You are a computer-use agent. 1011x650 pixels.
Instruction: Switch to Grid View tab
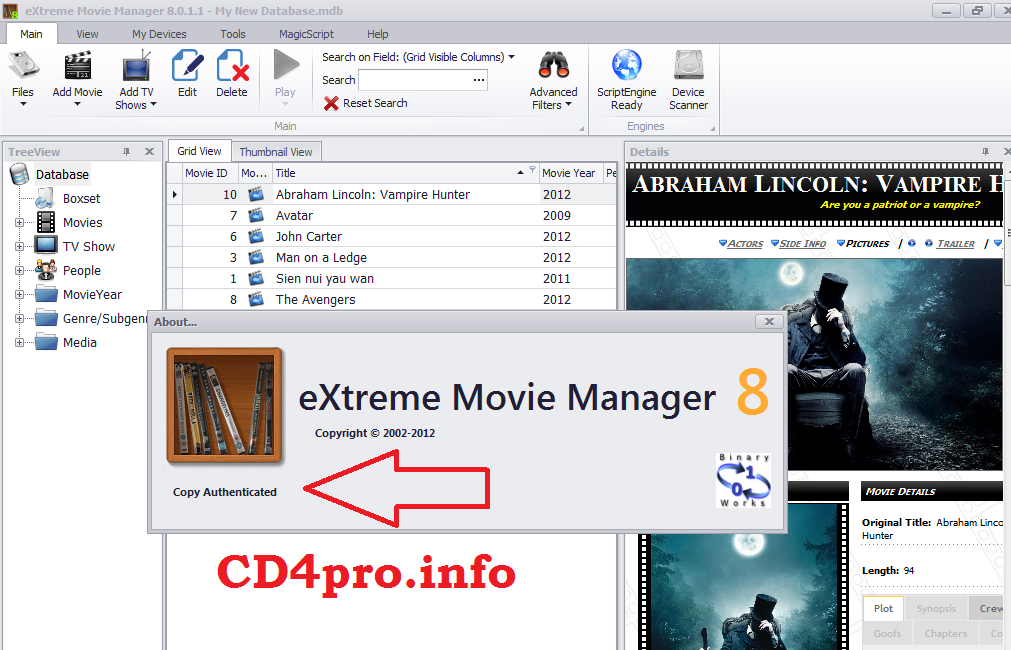[199, 151]
